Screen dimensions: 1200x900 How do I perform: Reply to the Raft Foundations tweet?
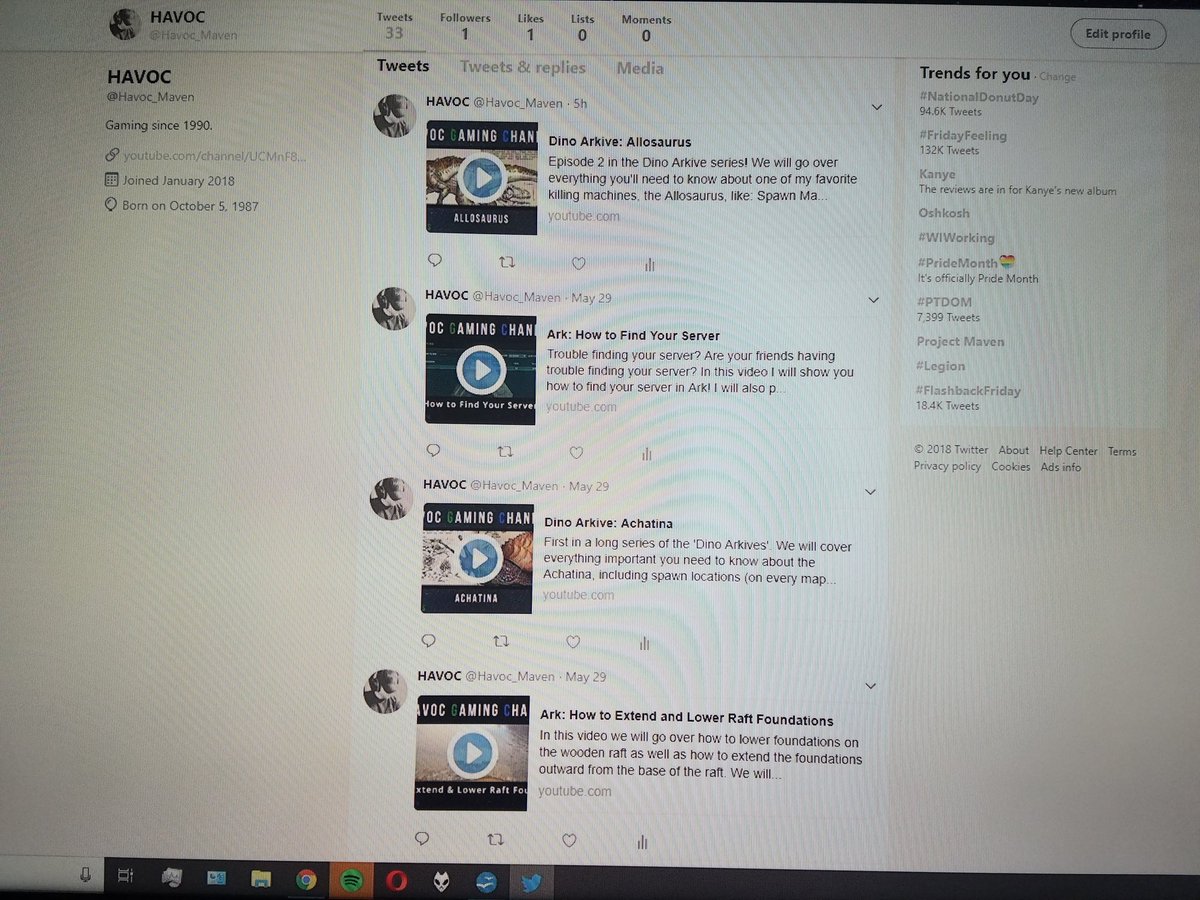422,838
